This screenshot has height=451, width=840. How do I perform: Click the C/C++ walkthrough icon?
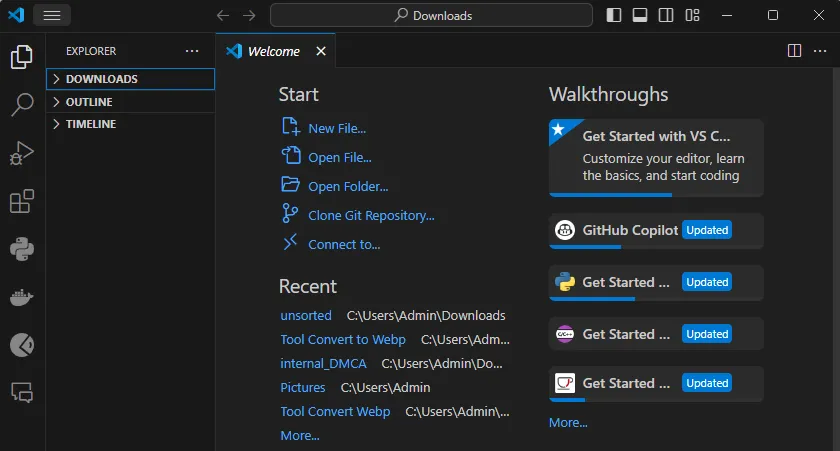pyautogui.click(x=565, y=334)
